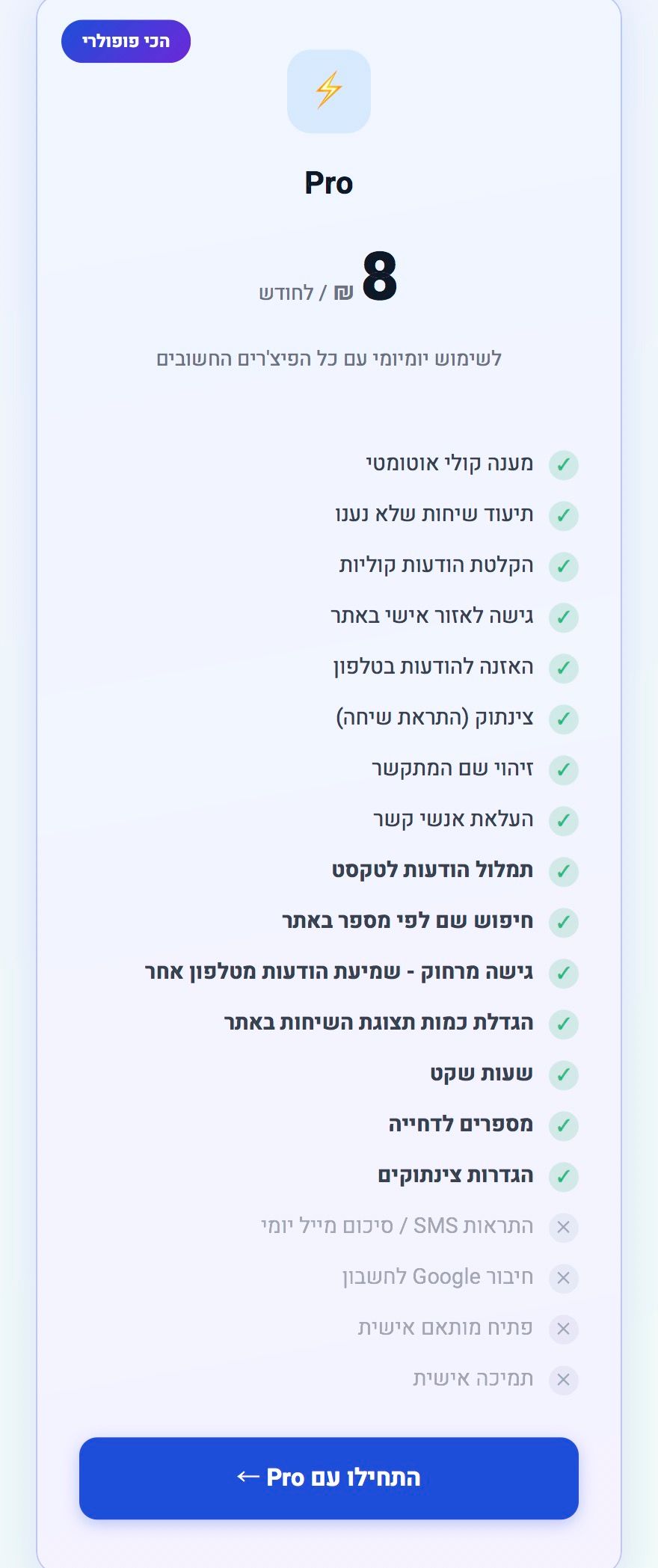Click the check icon beside הקלטת הודעות קוליות
Screen dimensions: 658x1568
563,566
